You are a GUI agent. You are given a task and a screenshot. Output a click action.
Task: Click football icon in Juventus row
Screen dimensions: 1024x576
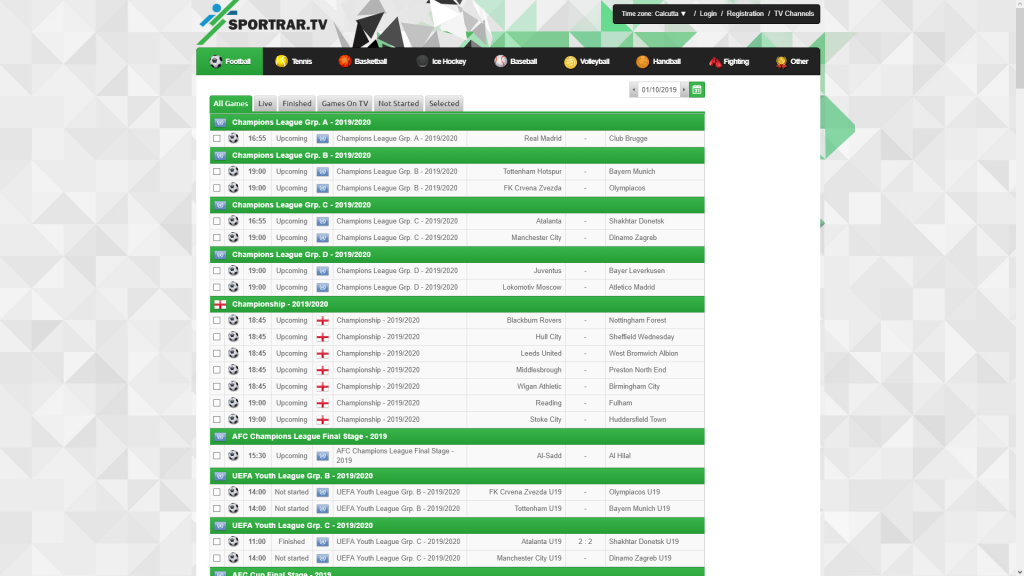pos(233,270)
